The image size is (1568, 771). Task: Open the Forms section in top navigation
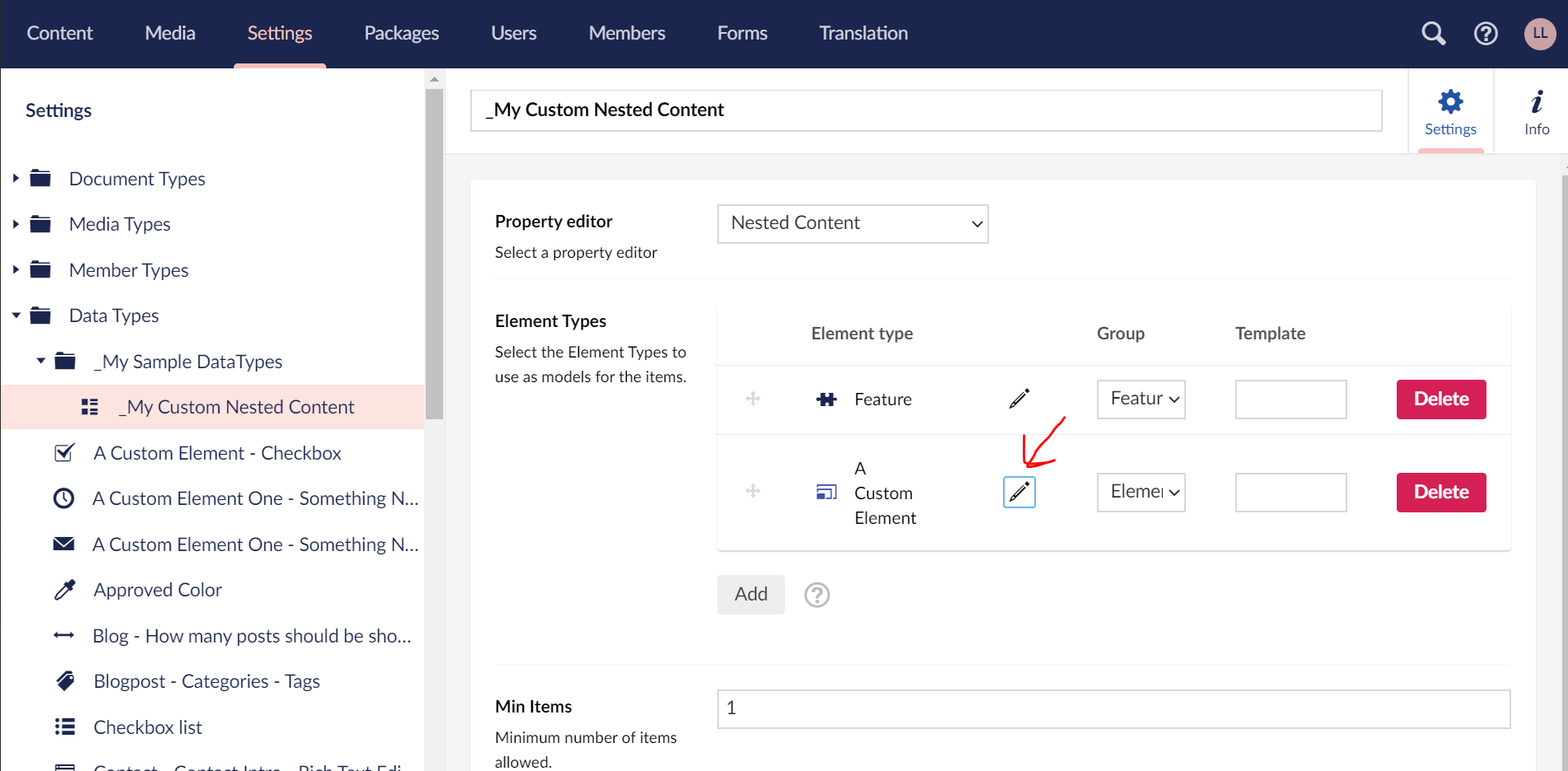[x=741, y=34]
